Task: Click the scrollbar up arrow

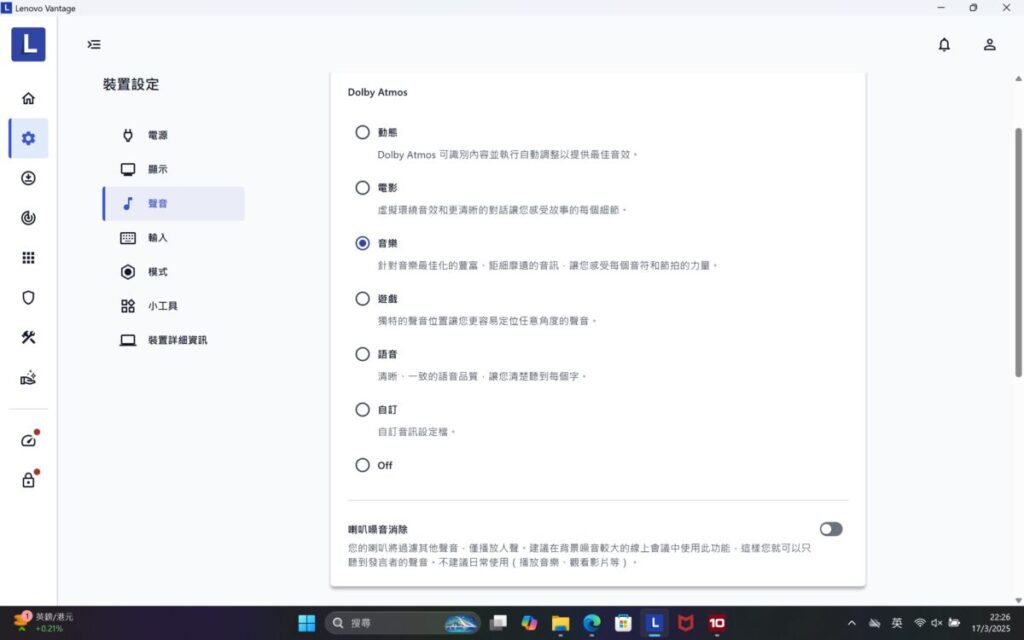Action: click(1018, 78)
